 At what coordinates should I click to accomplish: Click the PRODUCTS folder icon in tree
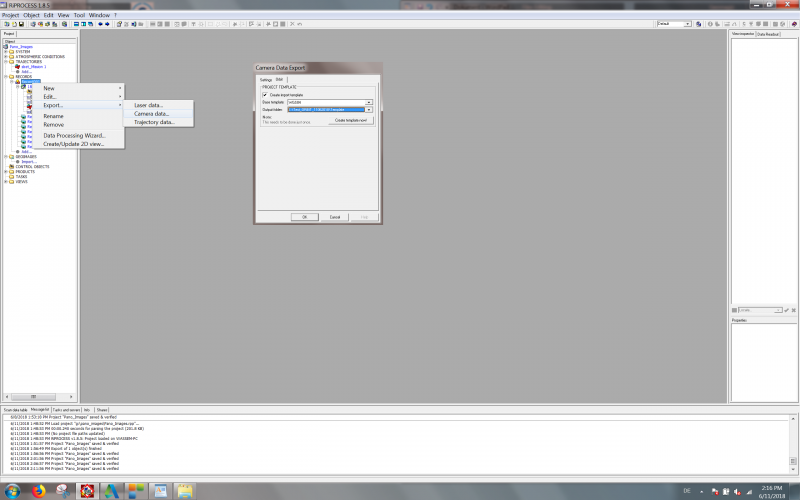pyautogui.click(x=11, y=172)
